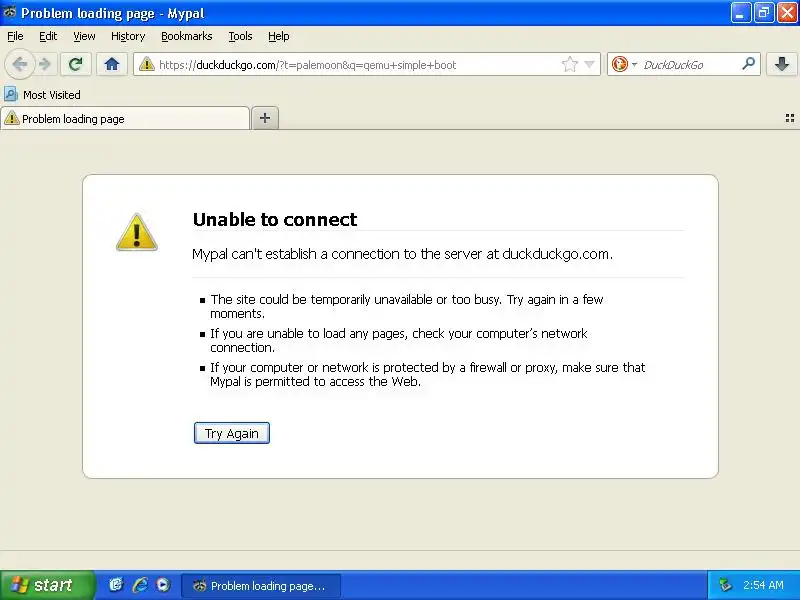
Task: Open the File menu
Action: tap(15, 36)
